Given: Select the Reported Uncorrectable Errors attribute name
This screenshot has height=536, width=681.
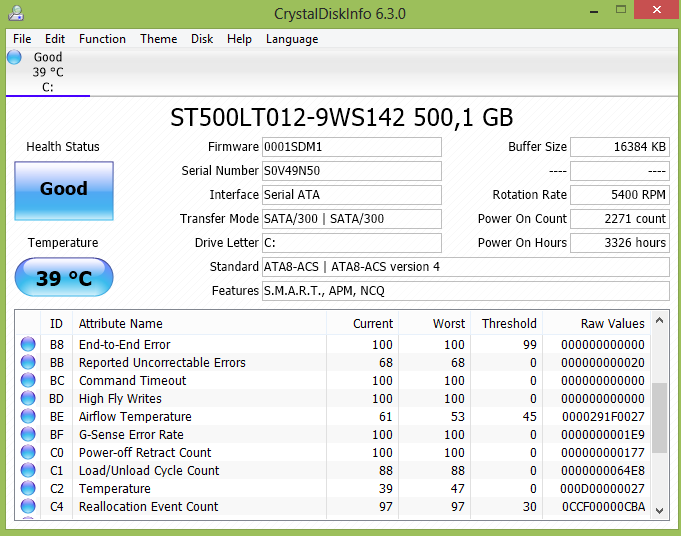Looking at the screenshot, I should coord(162,362).
